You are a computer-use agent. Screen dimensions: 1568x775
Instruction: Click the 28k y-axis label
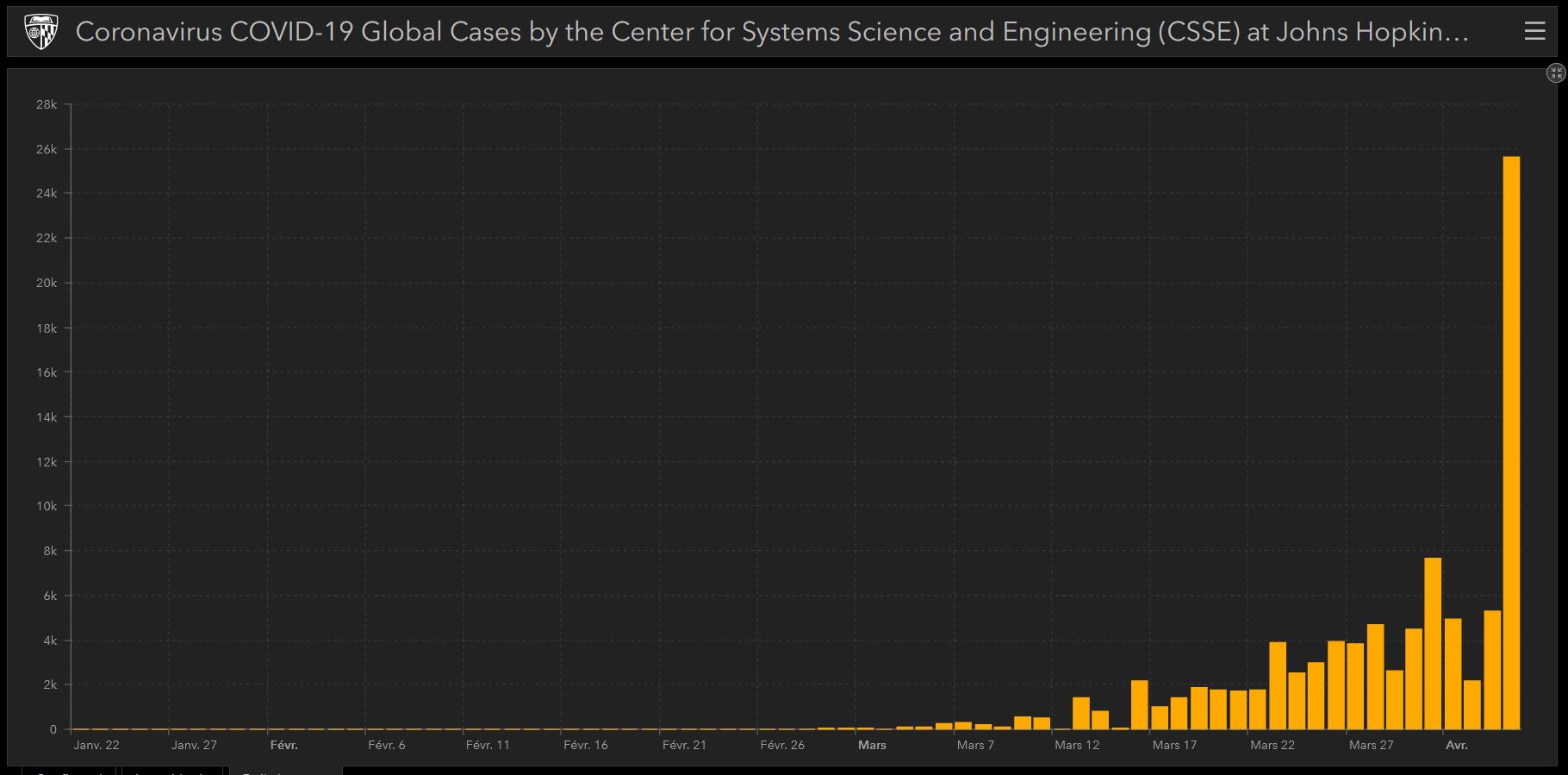tap(47, 104)
